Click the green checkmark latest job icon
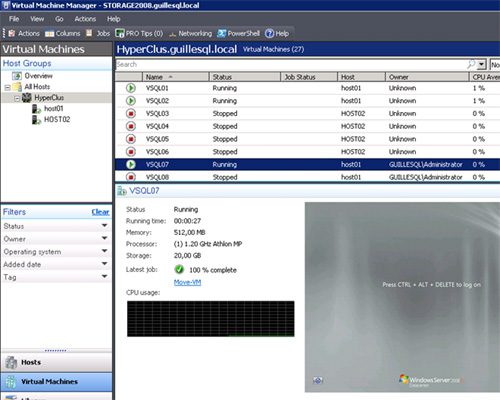The image size is (500, 400). [x=179, y=269]
